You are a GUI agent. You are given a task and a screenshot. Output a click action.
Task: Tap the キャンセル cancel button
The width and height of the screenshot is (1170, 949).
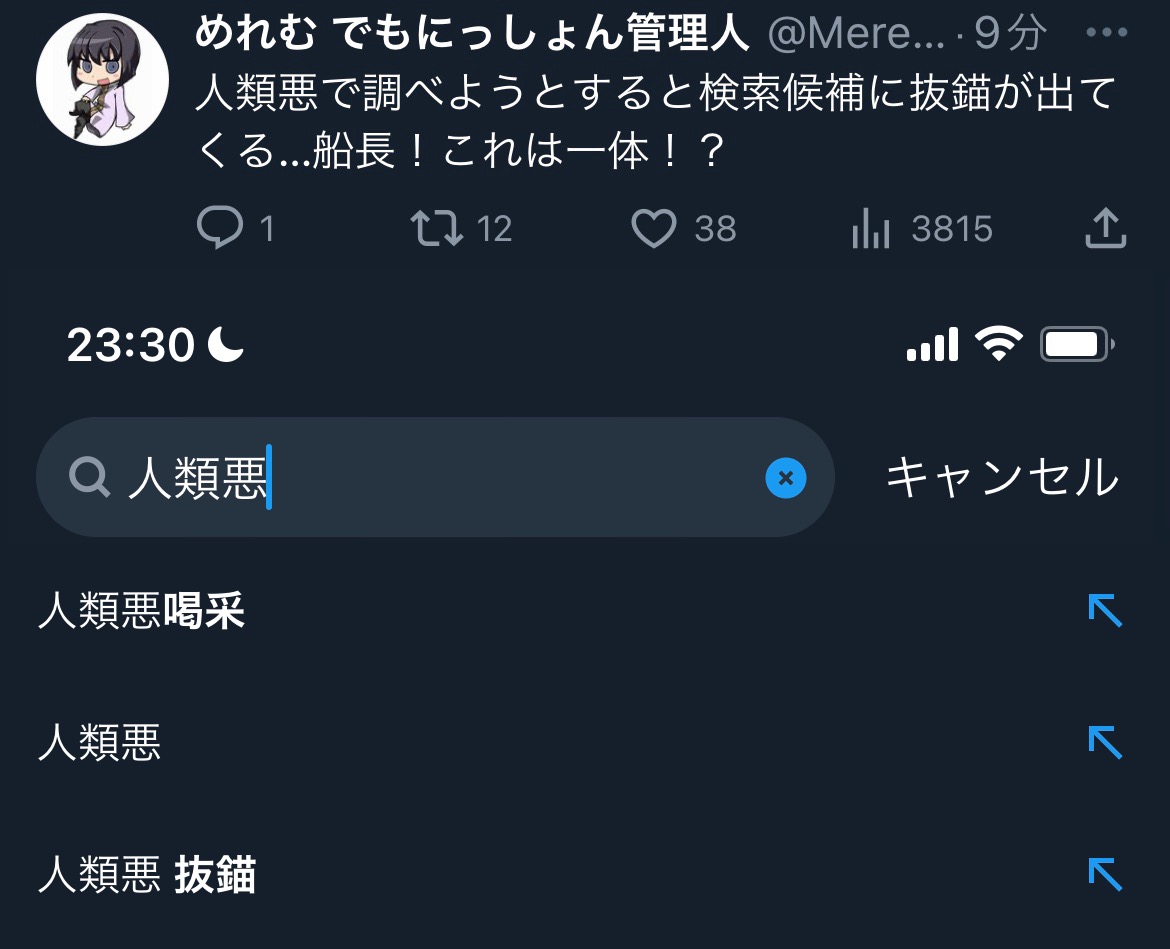pyautogui.click(x=1002, y=477)
